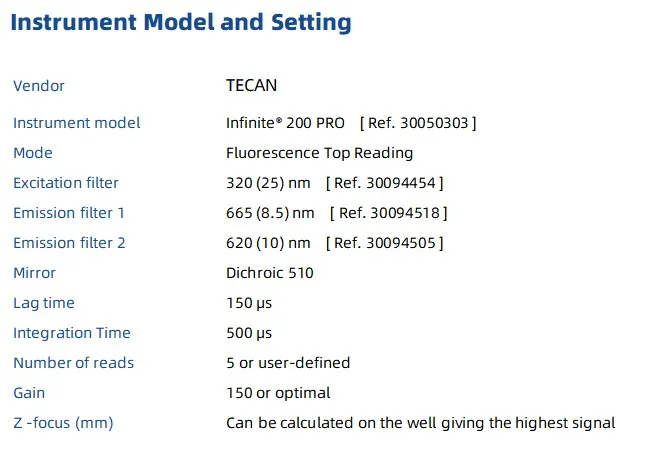Click the Z-focus highest signal description
This screenshot has height=451, width=670.
[421, 423]
